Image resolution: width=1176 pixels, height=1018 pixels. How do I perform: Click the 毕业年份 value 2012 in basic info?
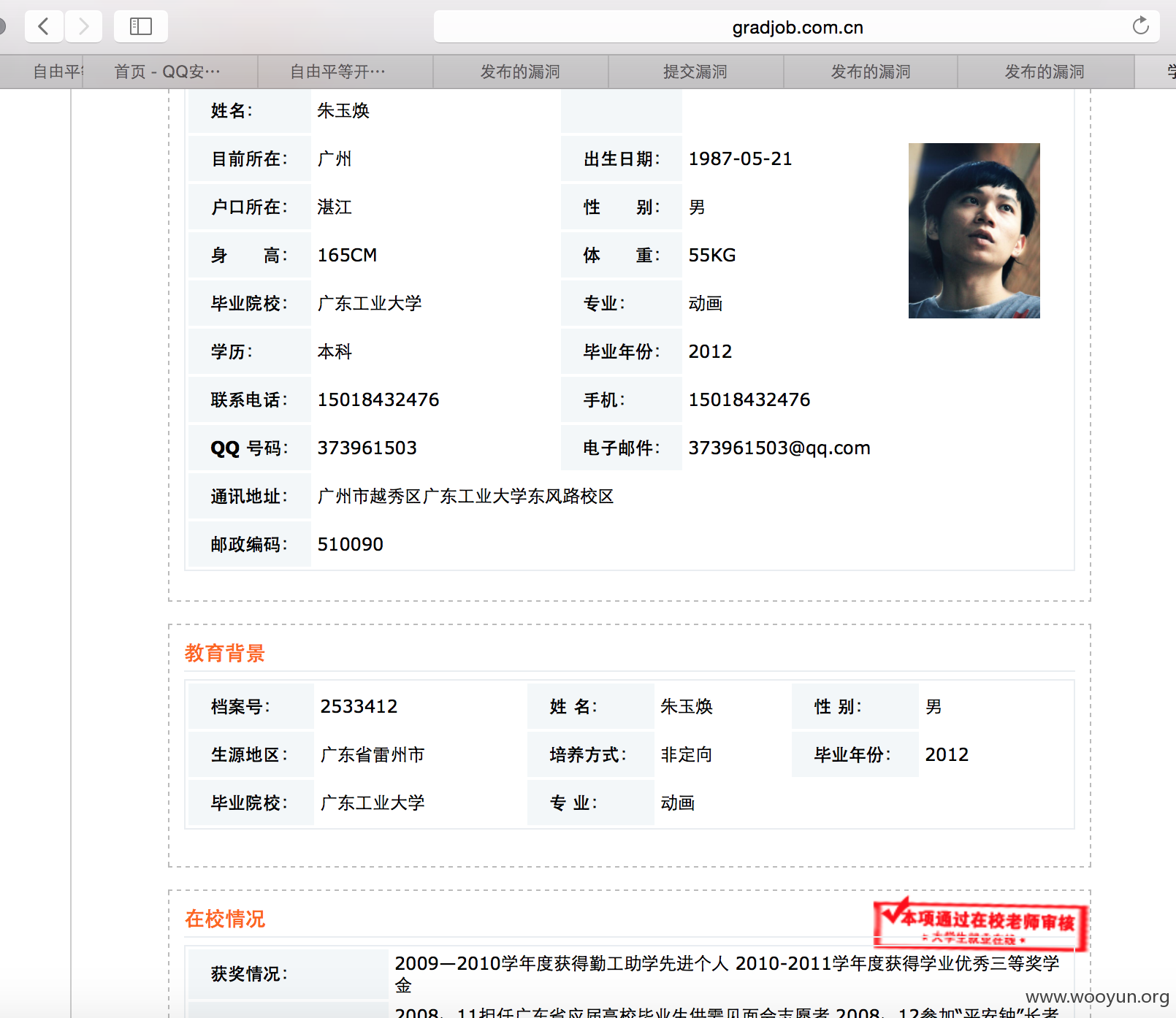tap(710, 351)
